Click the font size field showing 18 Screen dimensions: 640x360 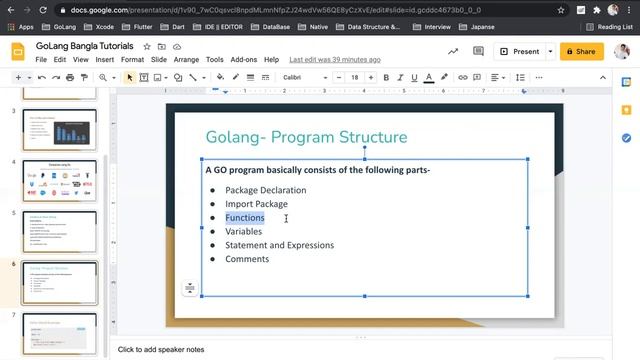[x=355, y=78]
